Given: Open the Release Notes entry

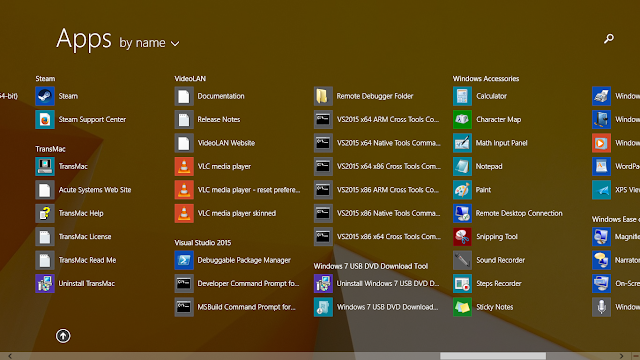Looking at the screenshot, I should pyautogui.click(x=207, y=120).
